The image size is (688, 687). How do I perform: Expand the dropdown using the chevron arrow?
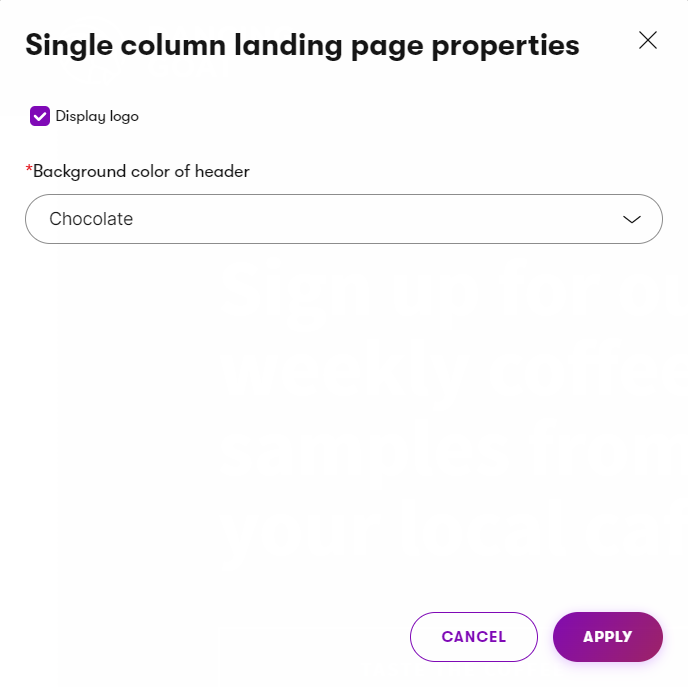[632, 220]
